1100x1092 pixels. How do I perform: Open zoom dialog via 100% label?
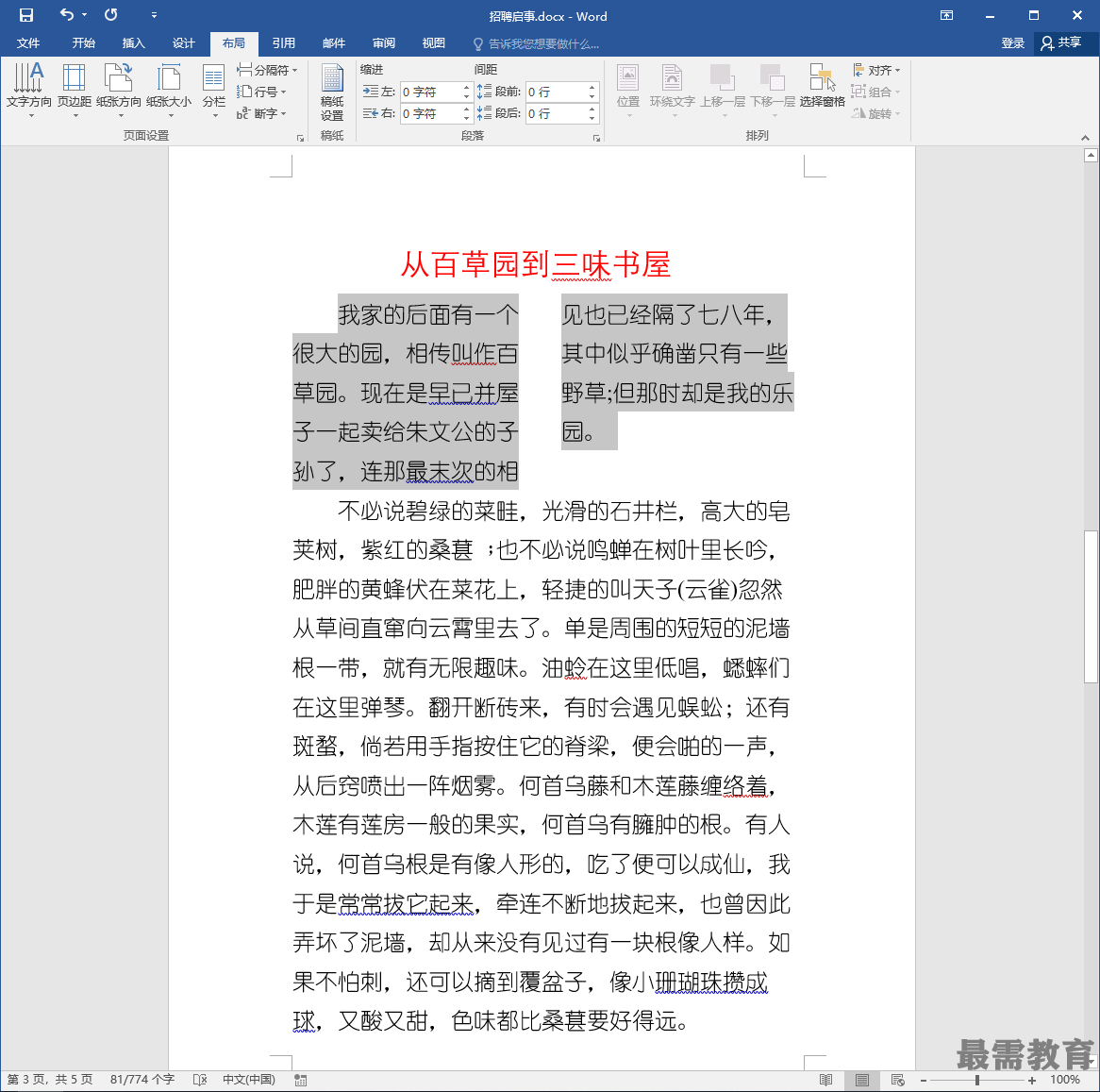point(1065,1080)
